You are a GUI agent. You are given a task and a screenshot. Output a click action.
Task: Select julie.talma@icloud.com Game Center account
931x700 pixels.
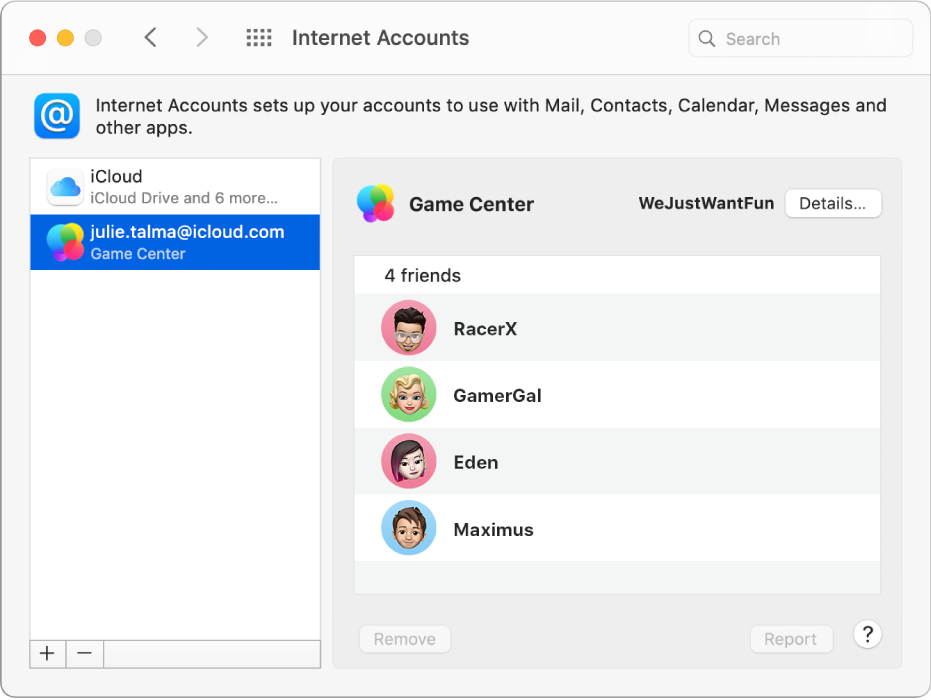coord(175,242)
